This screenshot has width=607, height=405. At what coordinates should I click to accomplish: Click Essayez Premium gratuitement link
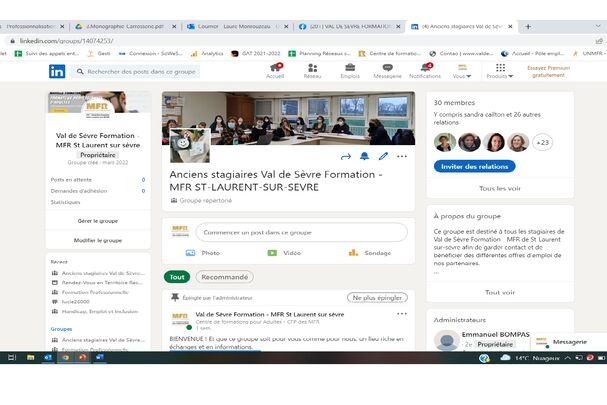click(549, 71)
